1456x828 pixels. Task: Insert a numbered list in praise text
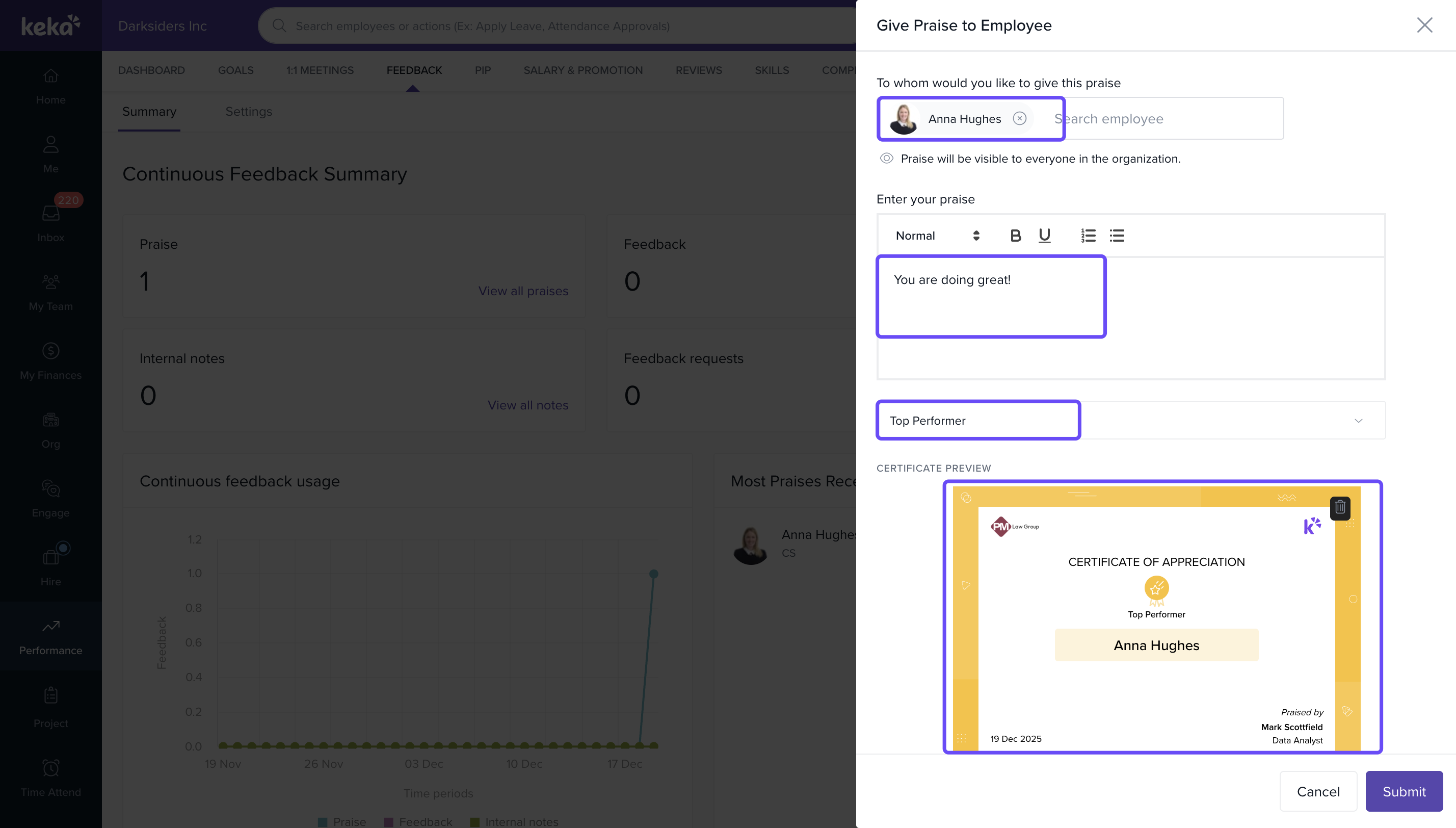coord(1088,236)
